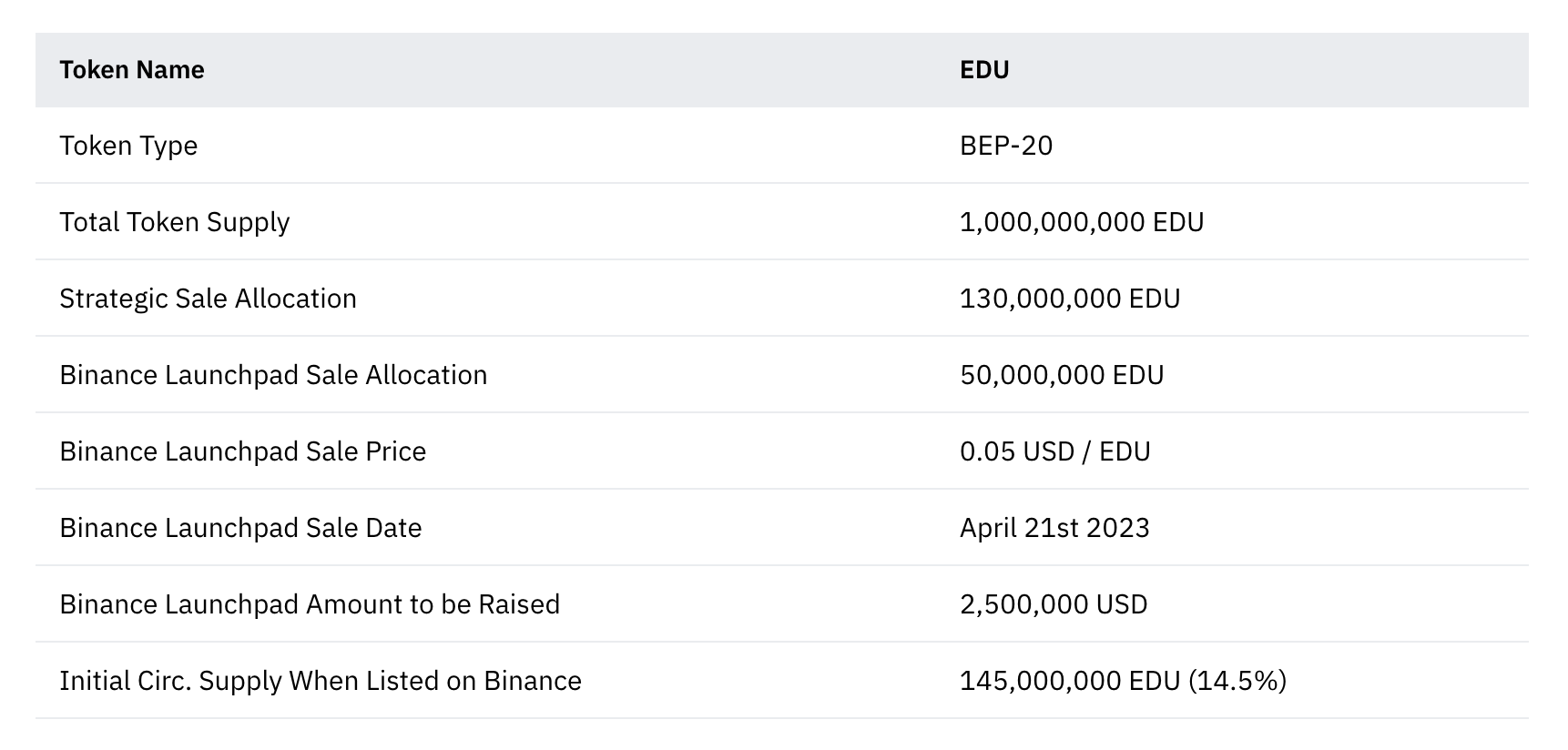Click 'April 21st' in the sale date
1568x750 pixels.
1013,528
